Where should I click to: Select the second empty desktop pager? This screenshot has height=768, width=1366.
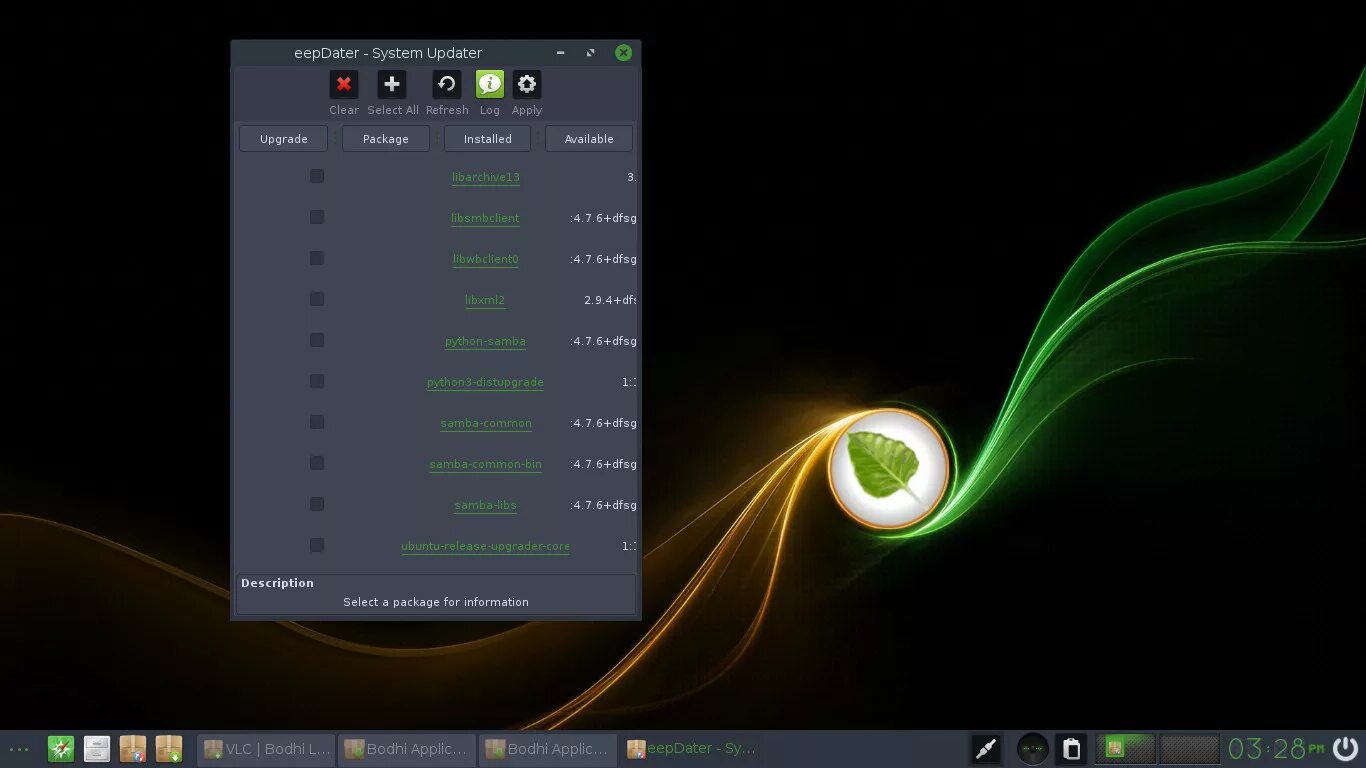(x=1190, y=748)
